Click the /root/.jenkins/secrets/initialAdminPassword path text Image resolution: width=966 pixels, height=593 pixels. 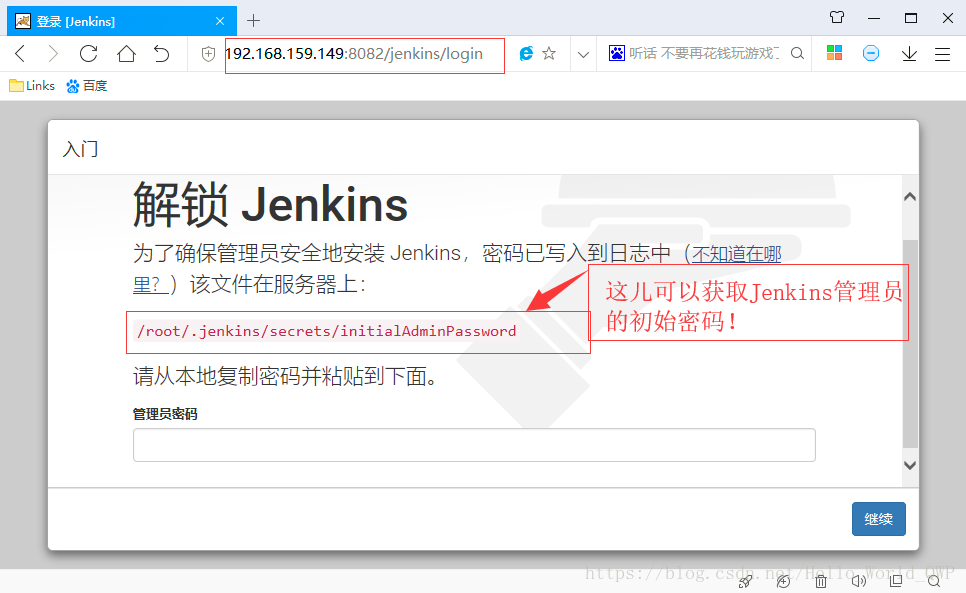[327, 331]
